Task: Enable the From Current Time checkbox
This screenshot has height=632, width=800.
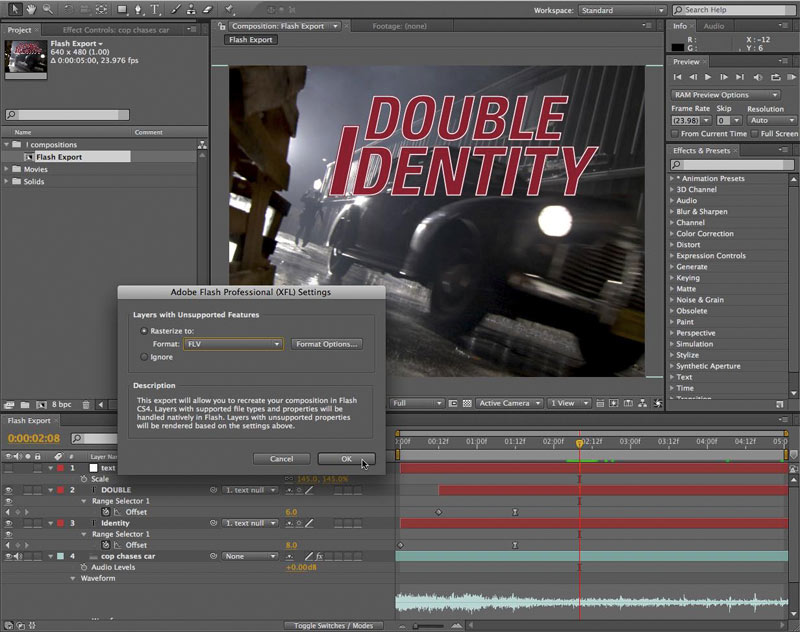Action: click(x=677, y=133)
